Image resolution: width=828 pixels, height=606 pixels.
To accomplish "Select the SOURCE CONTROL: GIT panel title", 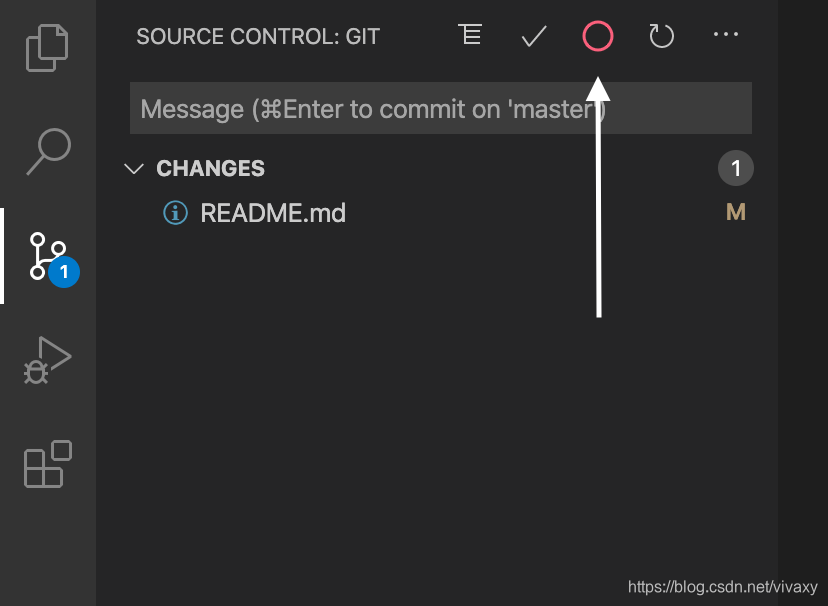I will [257, 36].
